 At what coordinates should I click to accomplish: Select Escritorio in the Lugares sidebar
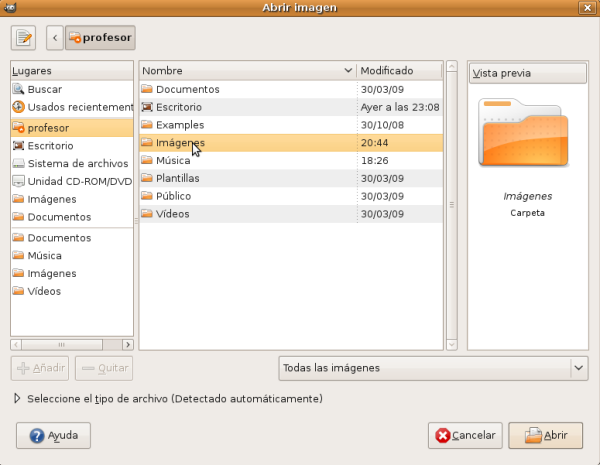[50, 145]
